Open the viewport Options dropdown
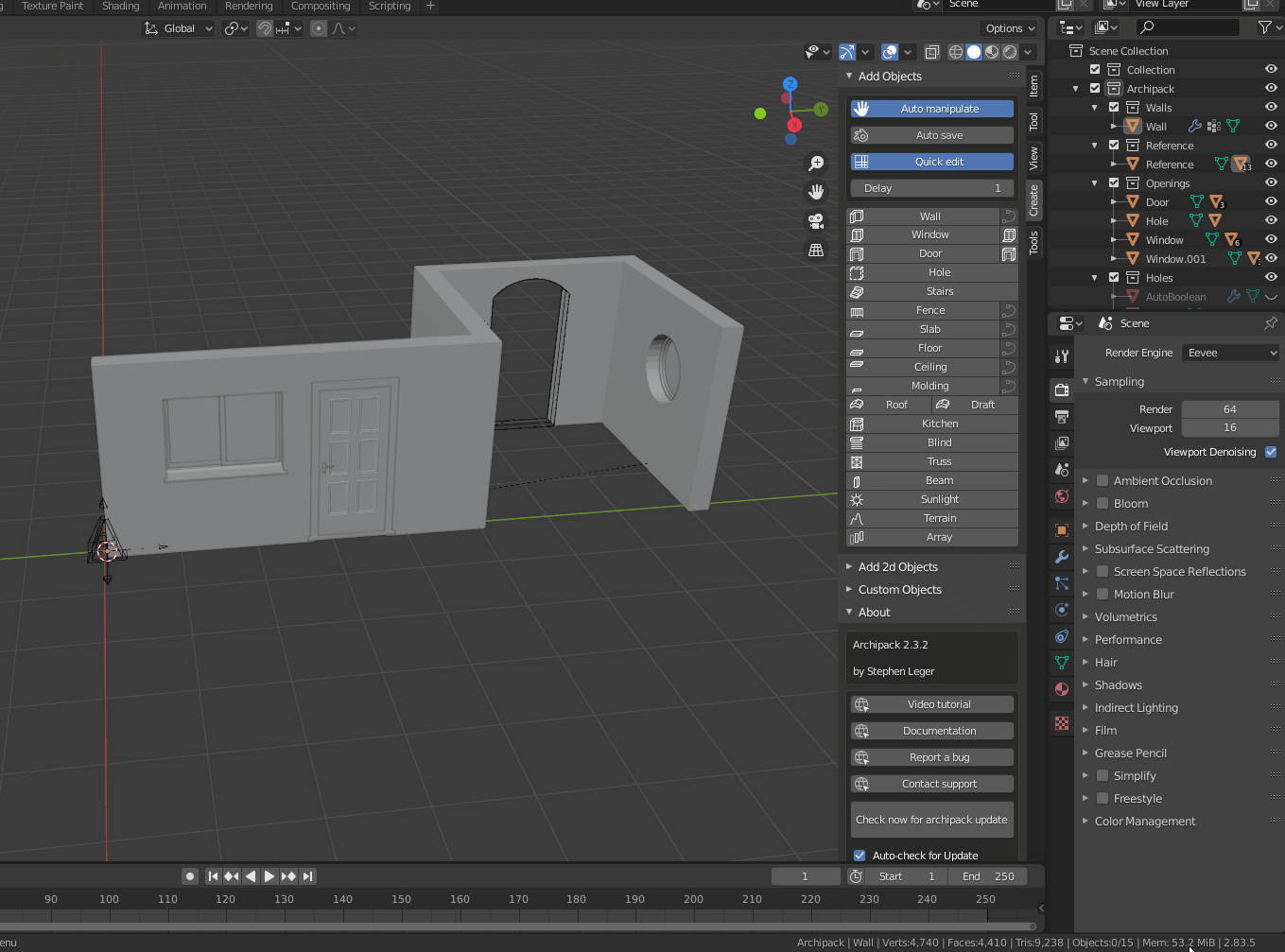Screen dimensions: 1285x952 coord(1009,28)
